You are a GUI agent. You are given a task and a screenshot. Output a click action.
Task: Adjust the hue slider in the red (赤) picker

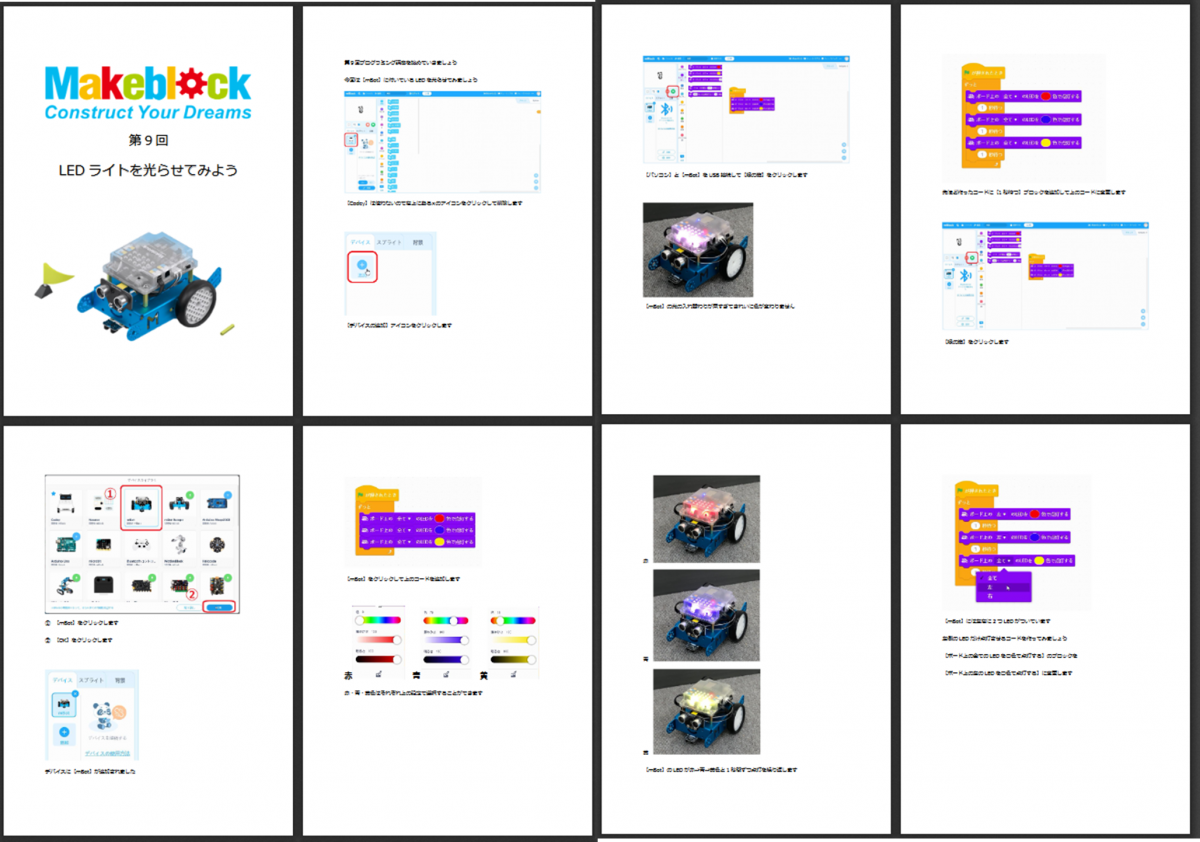click(379, 620)
